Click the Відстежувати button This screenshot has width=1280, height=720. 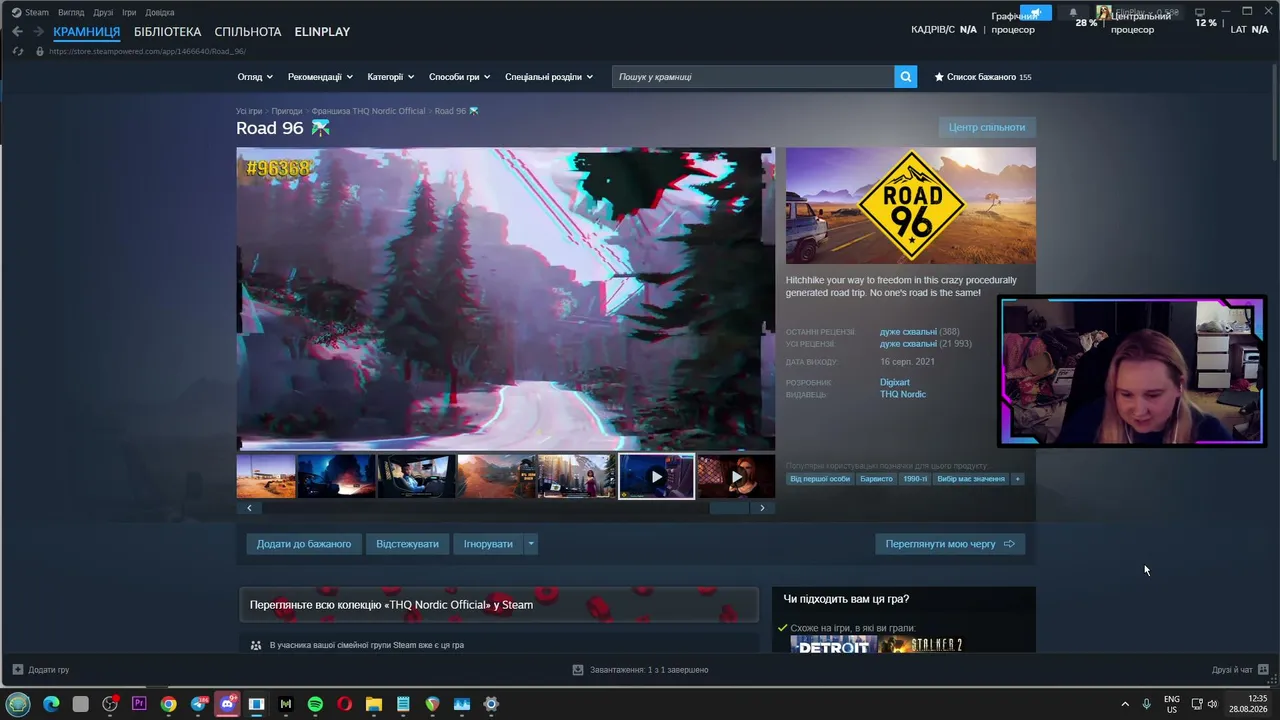click(x=407, y=544)
